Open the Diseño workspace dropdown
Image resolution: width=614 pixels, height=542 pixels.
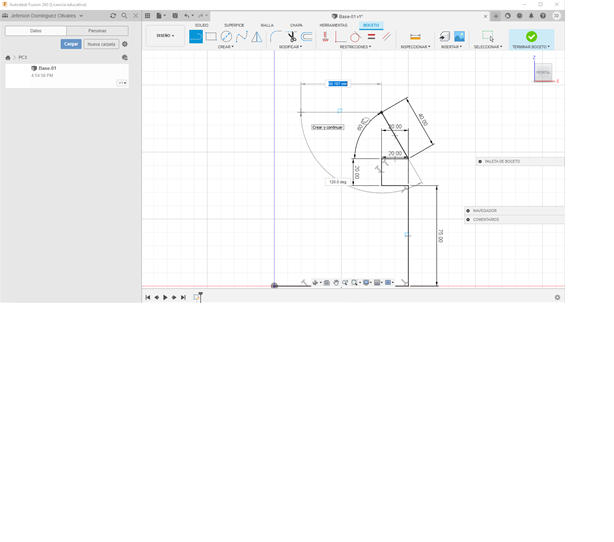tap(165, 36)
